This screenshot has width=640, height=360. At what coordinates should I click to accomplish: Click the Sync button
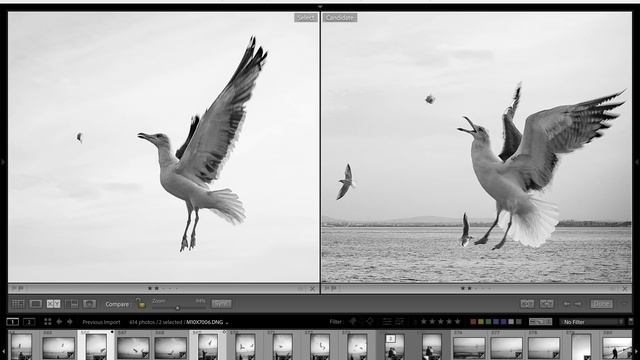(x=221, y=304)
